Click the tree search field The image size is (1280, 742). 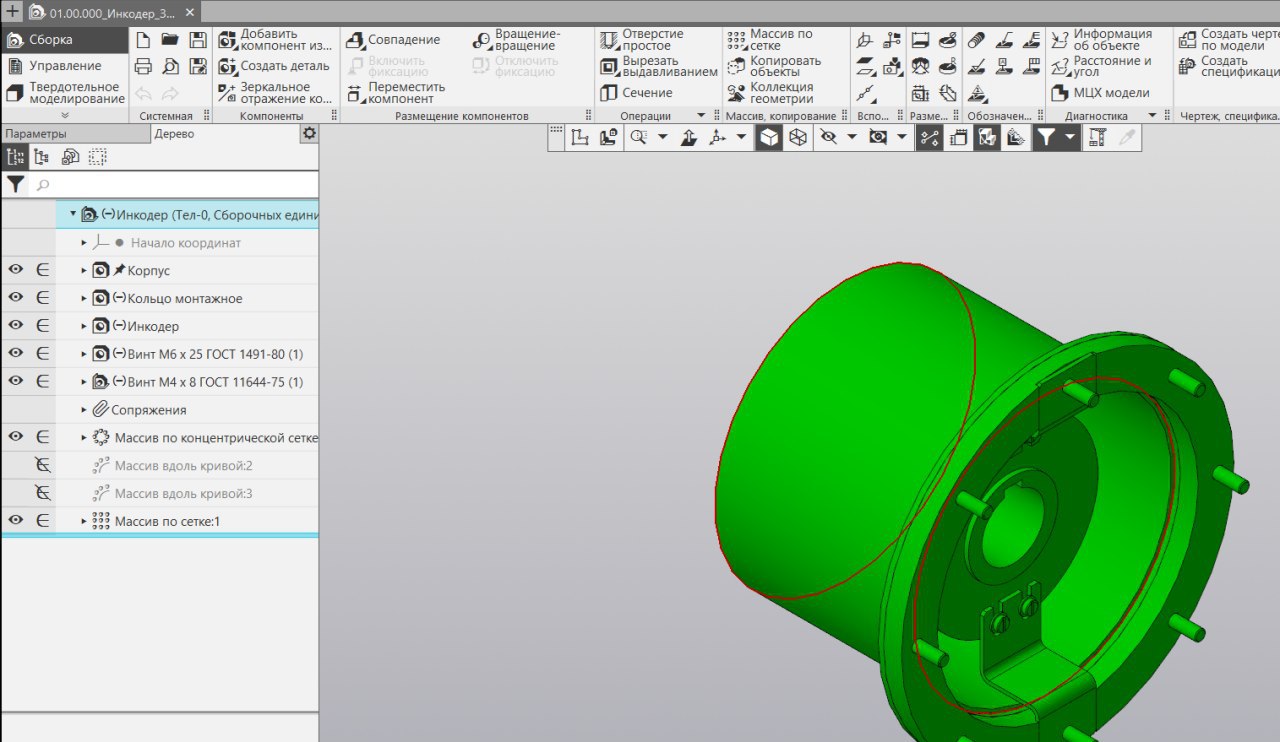click(176, 185)
